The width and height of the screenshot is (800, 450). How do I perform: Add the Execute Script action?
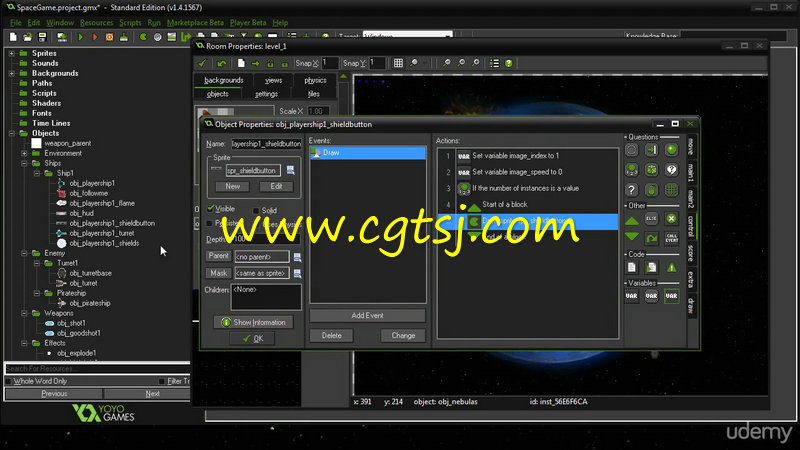pyautogui.click(x=652, y=267)
